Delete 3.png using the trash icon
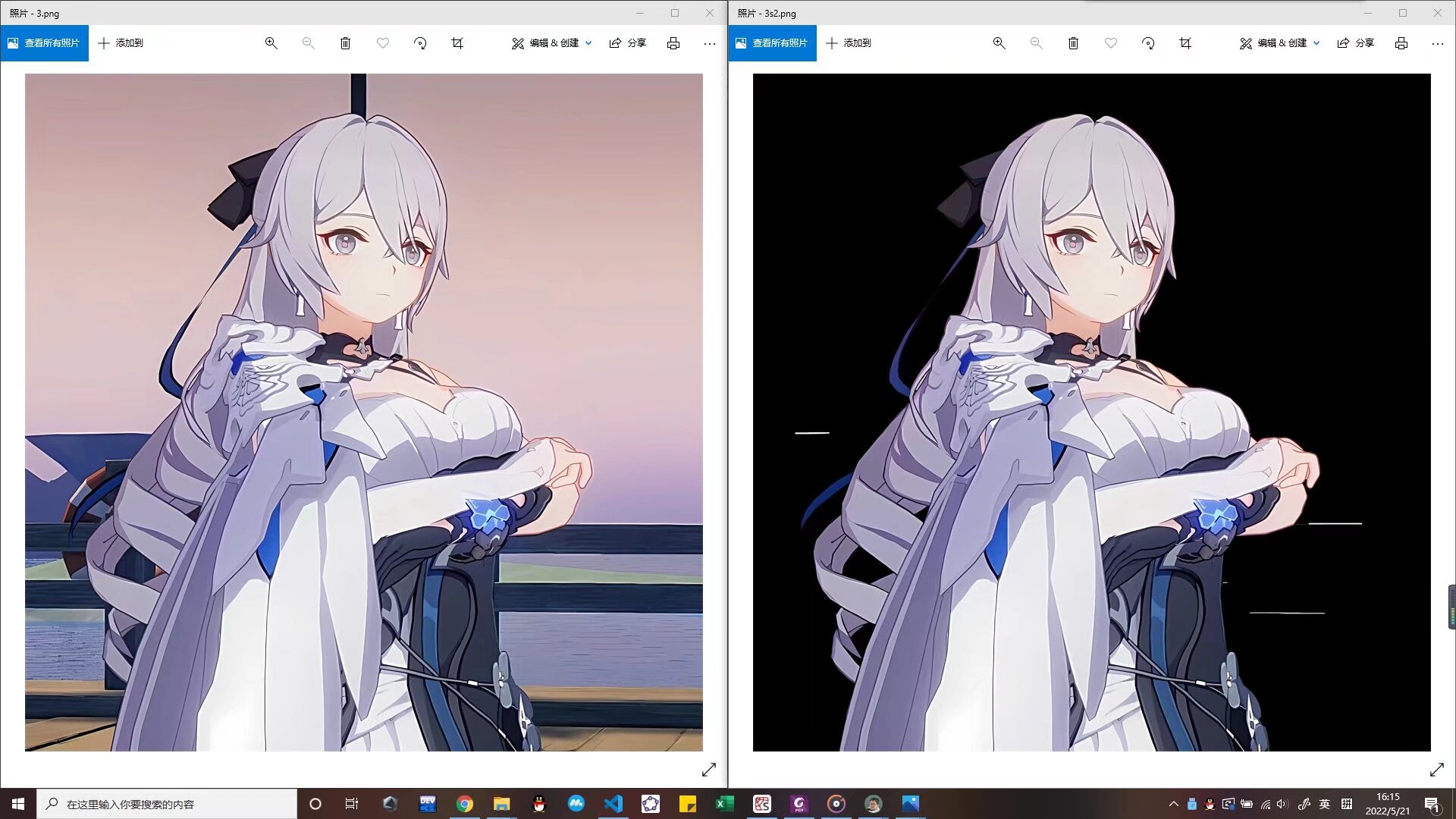The width and height of the screenshot is (1456, 819). pyautogui.click(x=345, y=43)
